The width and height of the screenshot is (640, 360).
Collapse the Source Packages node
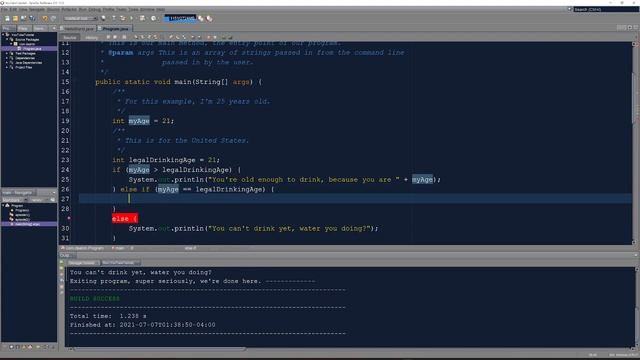7,39
